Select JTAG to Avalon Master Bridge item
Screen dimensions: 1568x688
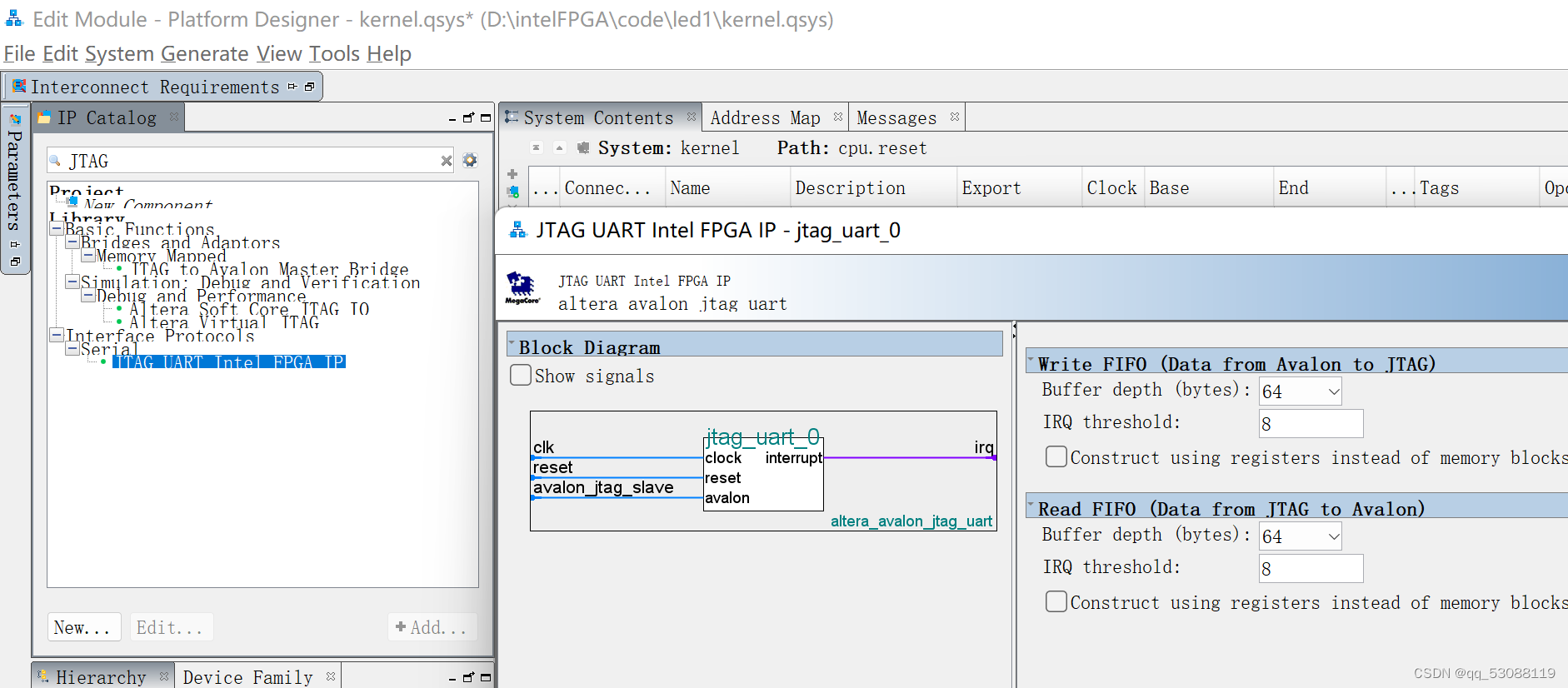[270, 268]
